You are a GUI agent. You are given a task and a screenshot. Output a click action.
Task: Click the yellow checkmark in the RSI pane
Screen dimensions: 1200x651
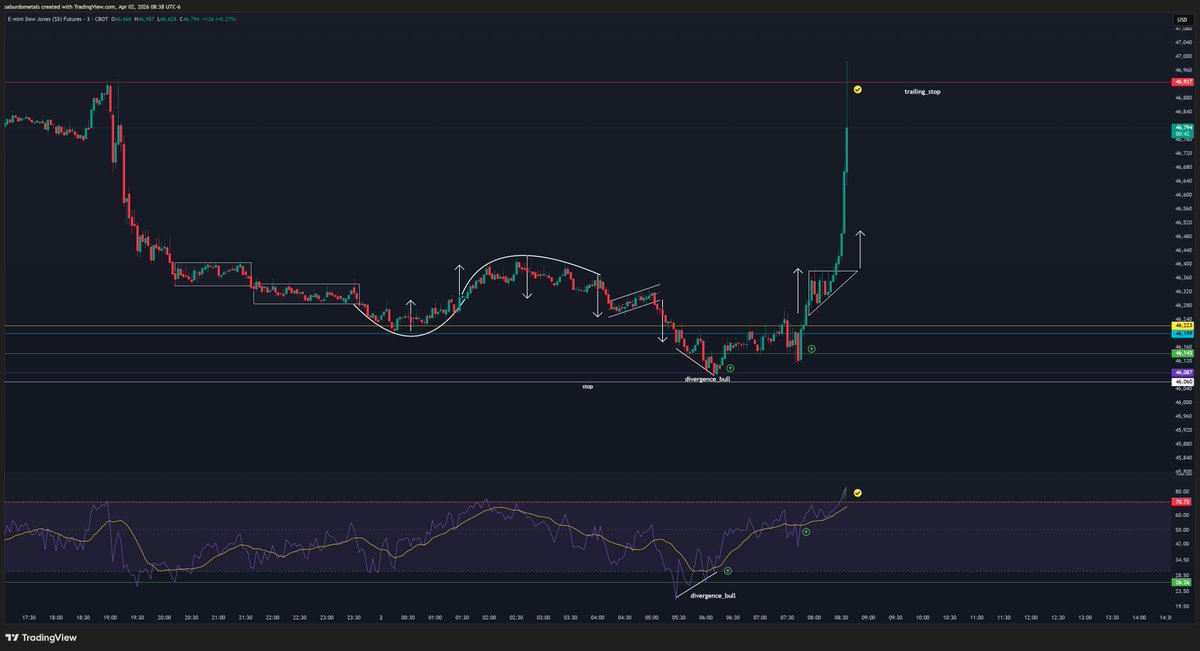click(858, 493)
